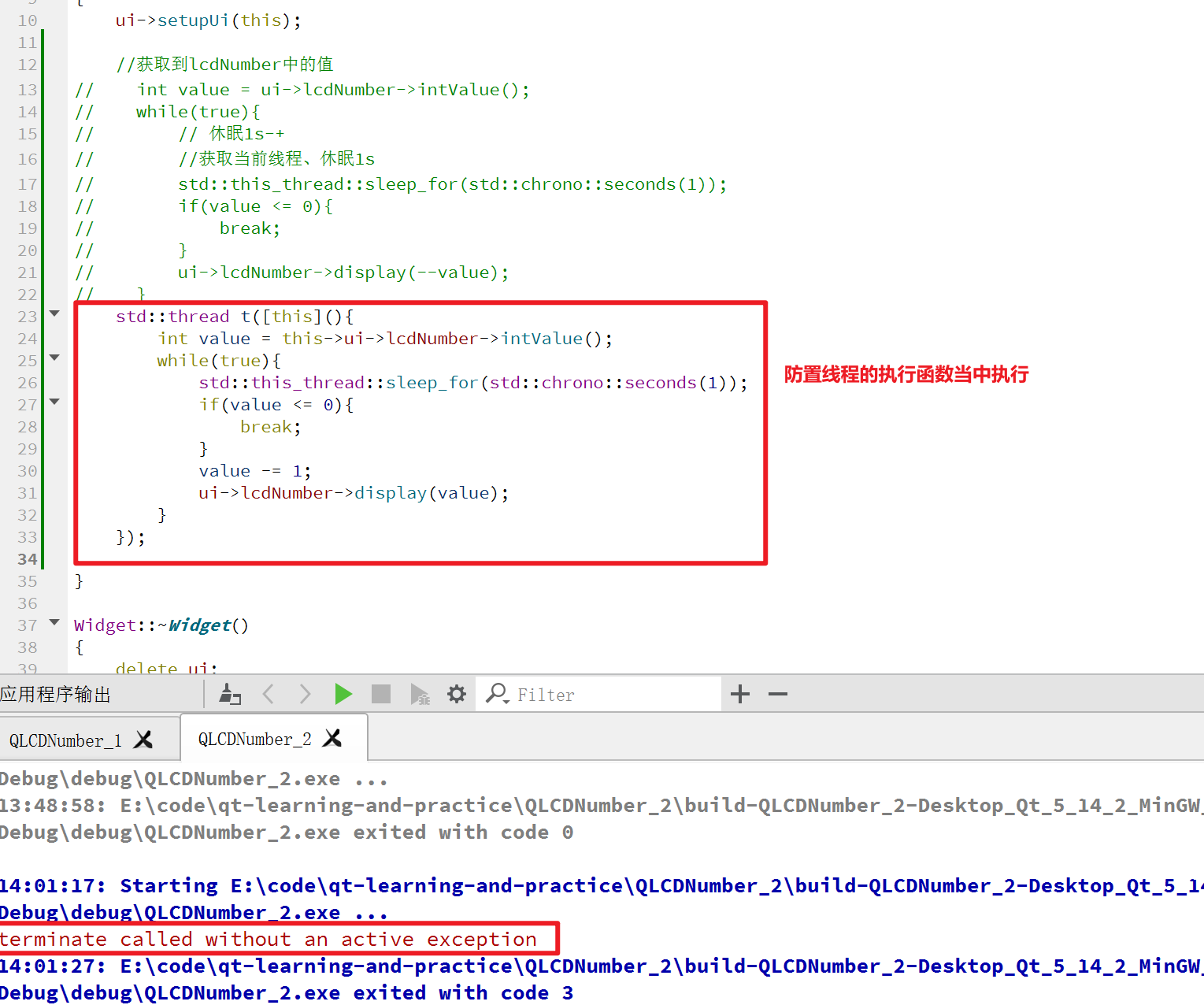Place cursor on 'break;' at line 28
1204x1005 pixels.
[270, 427]
